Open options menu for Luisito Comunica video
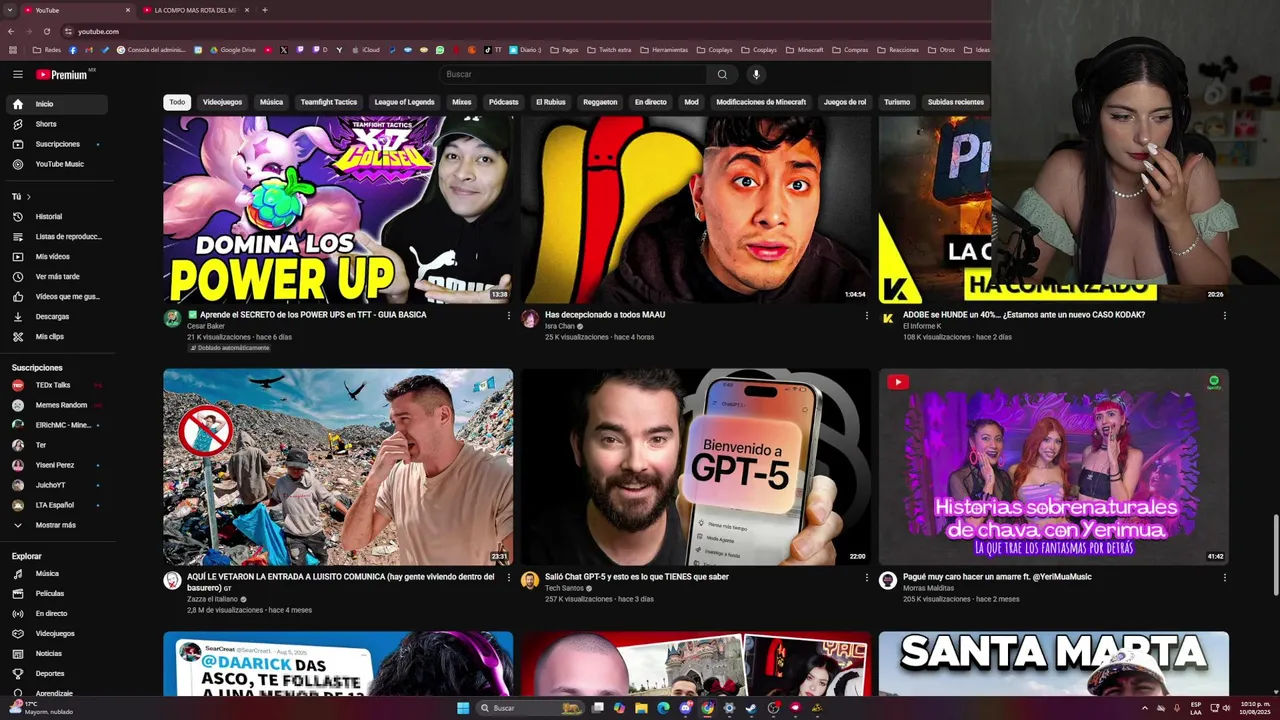 click(x=508, y=578)
